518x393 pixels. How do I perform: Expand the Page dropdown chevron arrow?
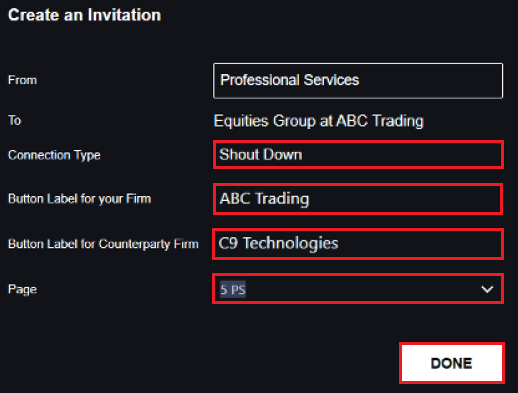[x=487, y=289]
